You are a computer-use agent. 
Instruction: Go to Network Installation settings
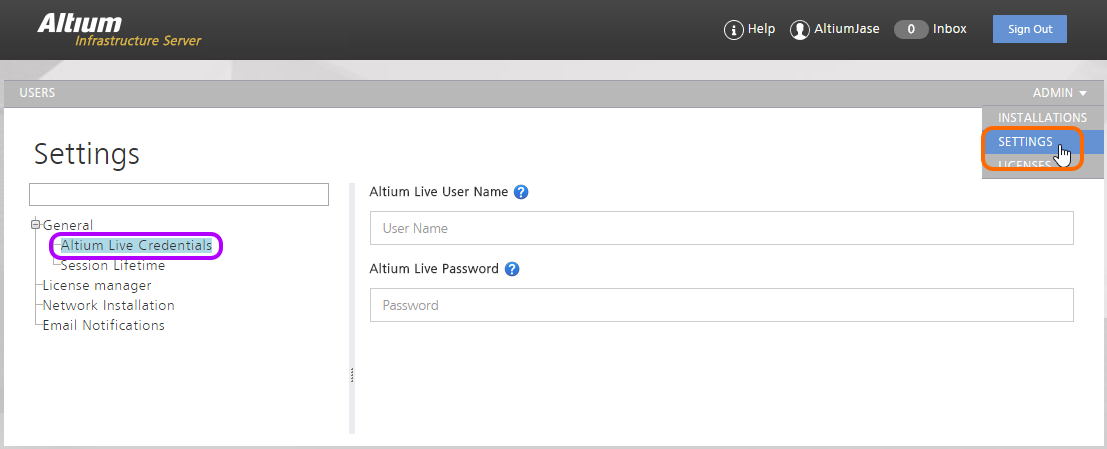pyautogui.click(x=108, y=305)
